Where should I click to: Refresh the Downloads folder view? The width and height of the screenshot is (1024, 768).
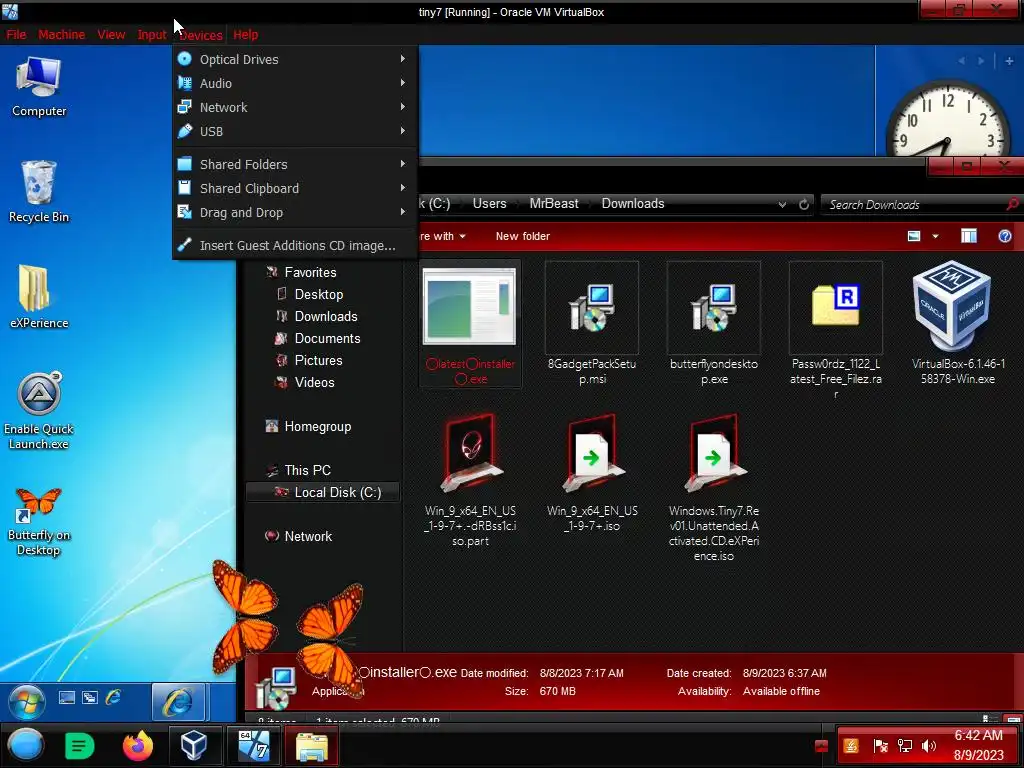pyautogui.click(x=804, y=204)
